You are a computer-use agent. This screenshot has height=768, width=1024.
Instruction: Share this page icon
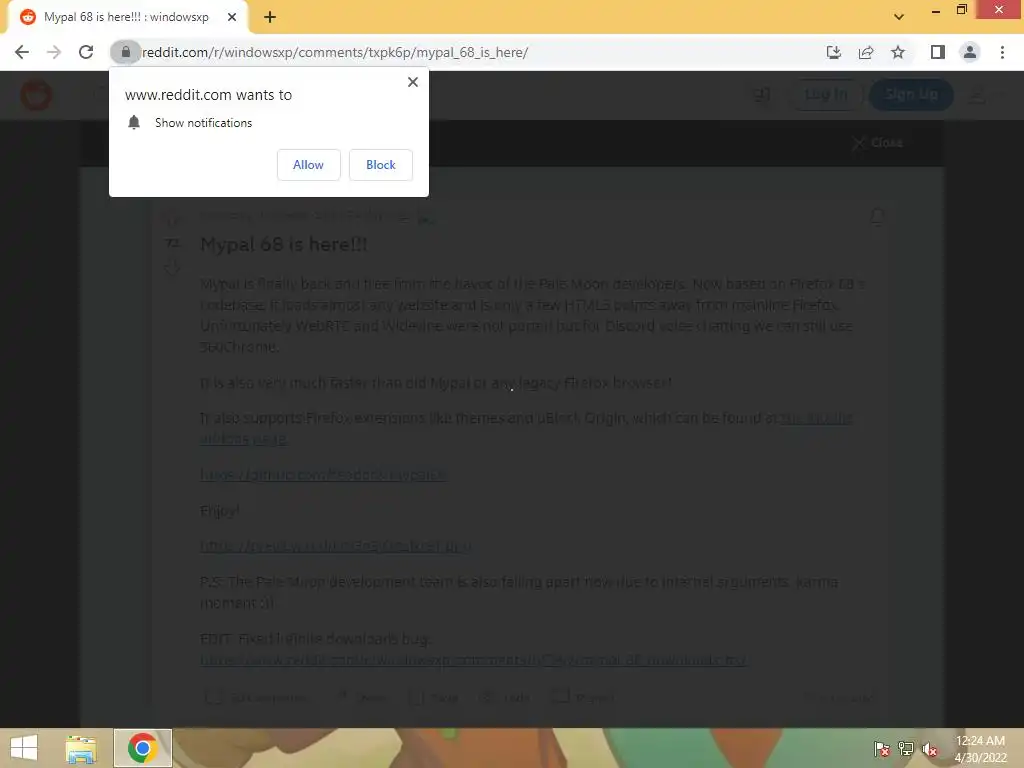866,52
